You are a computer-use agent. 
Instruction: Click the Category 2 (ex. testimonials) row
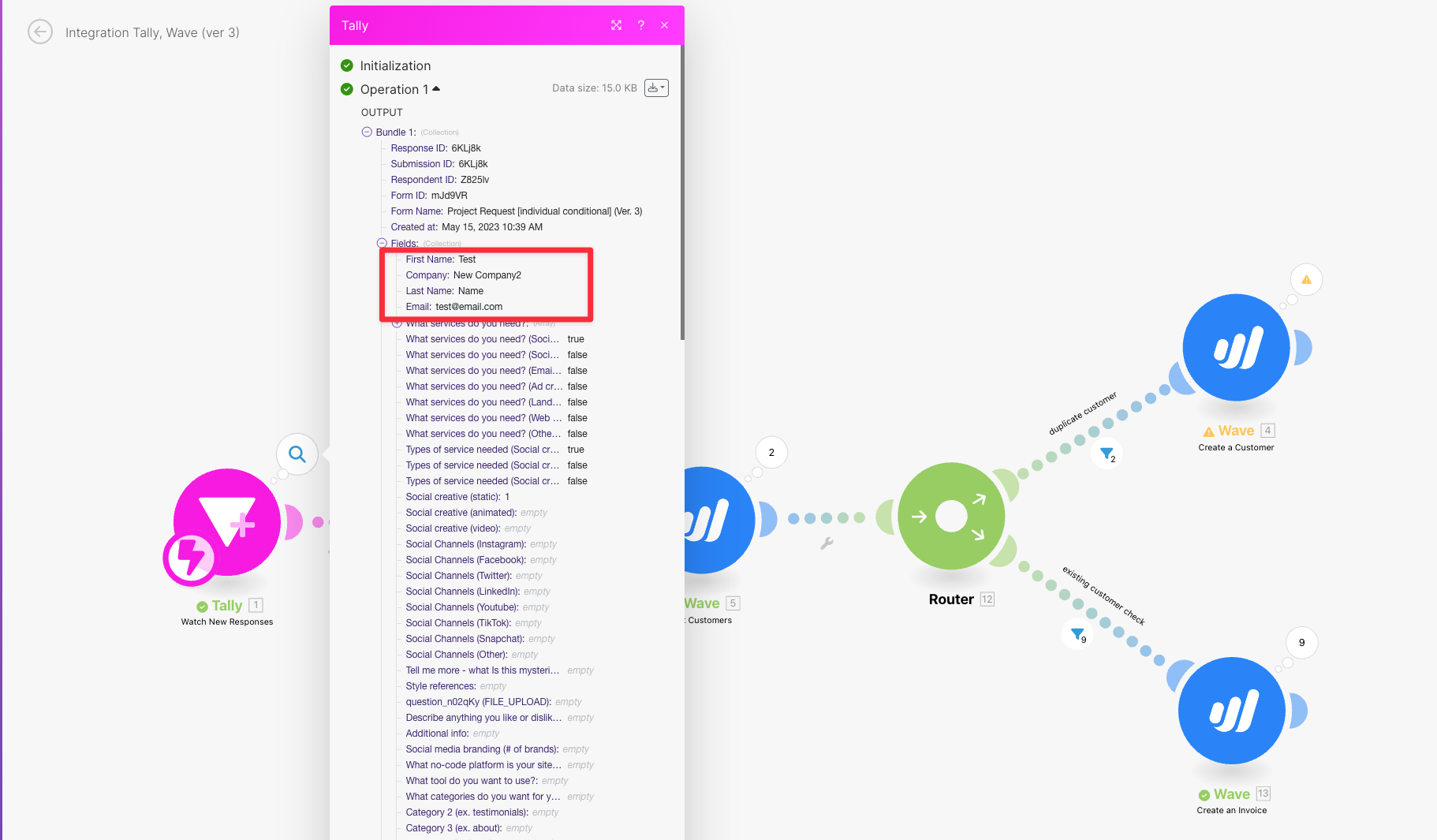coord(482,812)
